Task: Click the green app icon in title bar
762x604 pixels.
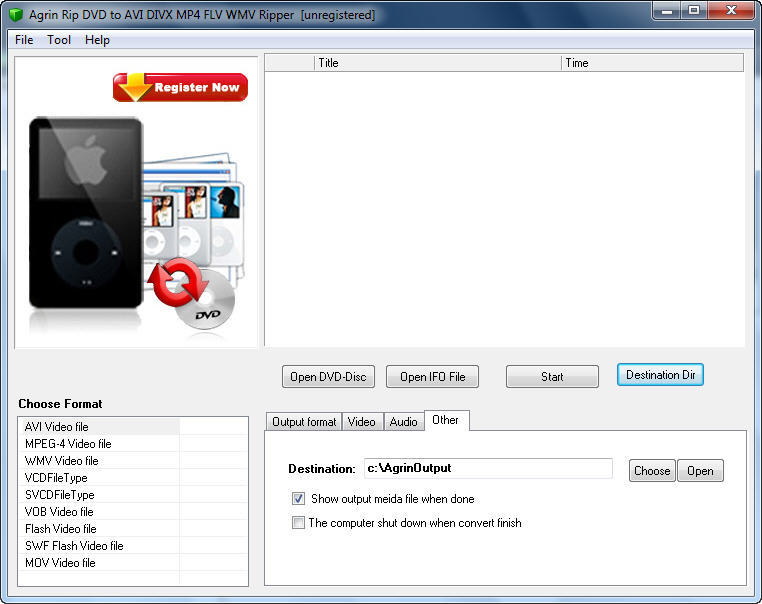Action: coord(17,15)
